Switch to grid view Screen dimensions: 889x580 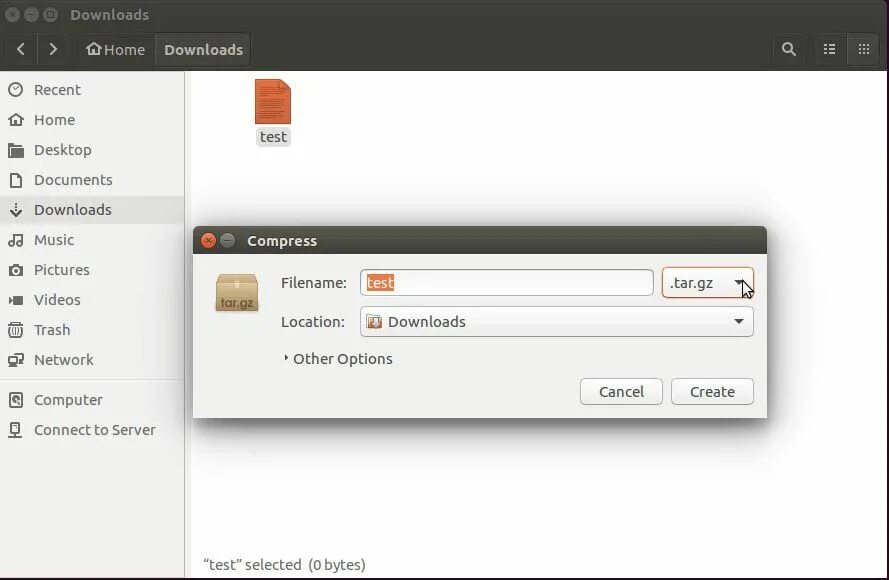[x=863, y=49]
